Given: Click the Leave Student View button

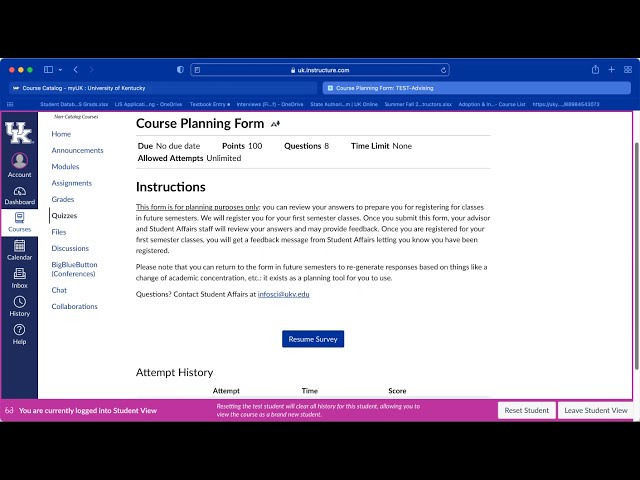Looking at the screenshot, I should pos(596,410).
